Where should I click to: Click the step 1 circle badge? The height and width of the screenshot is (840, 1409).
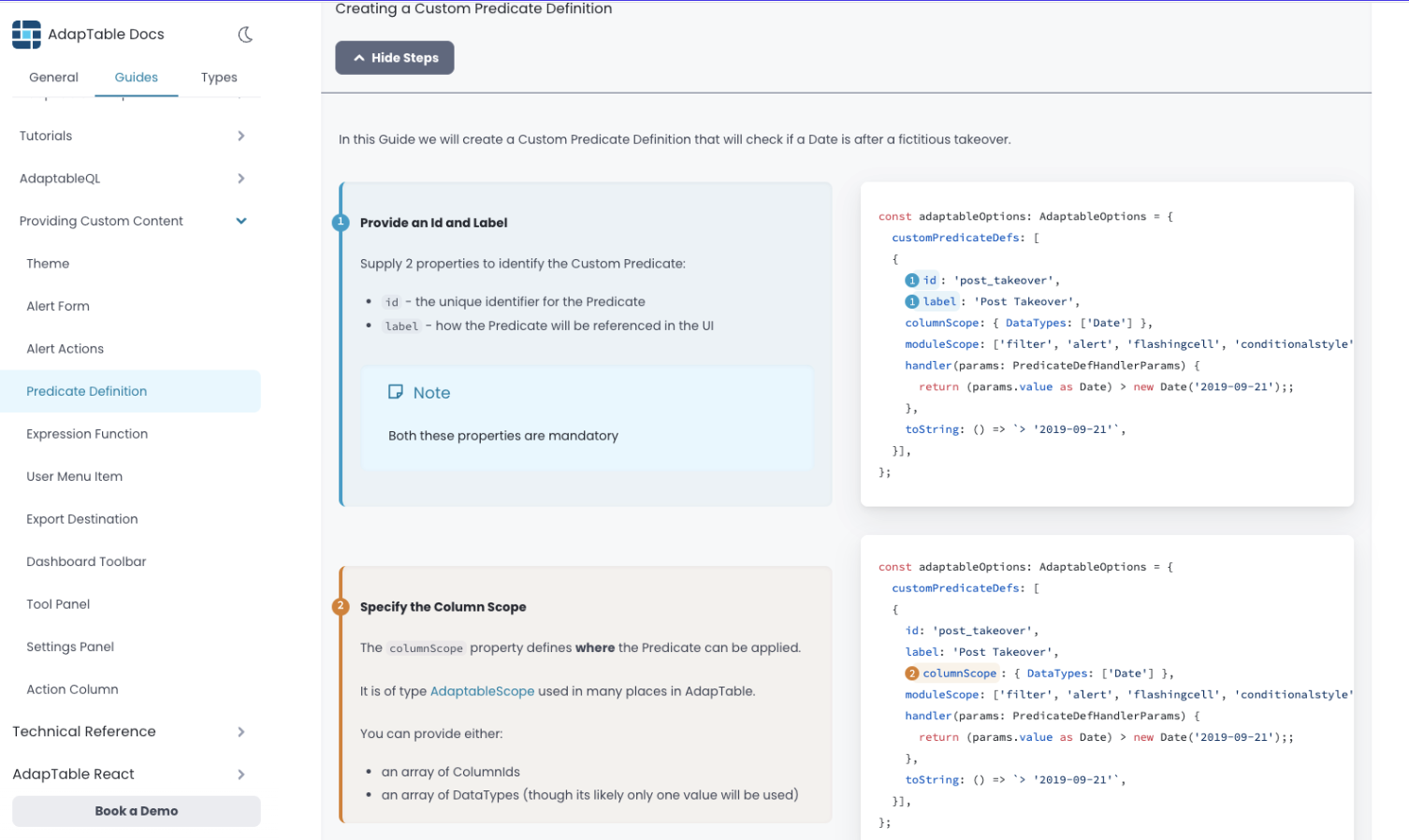point(341,223)
